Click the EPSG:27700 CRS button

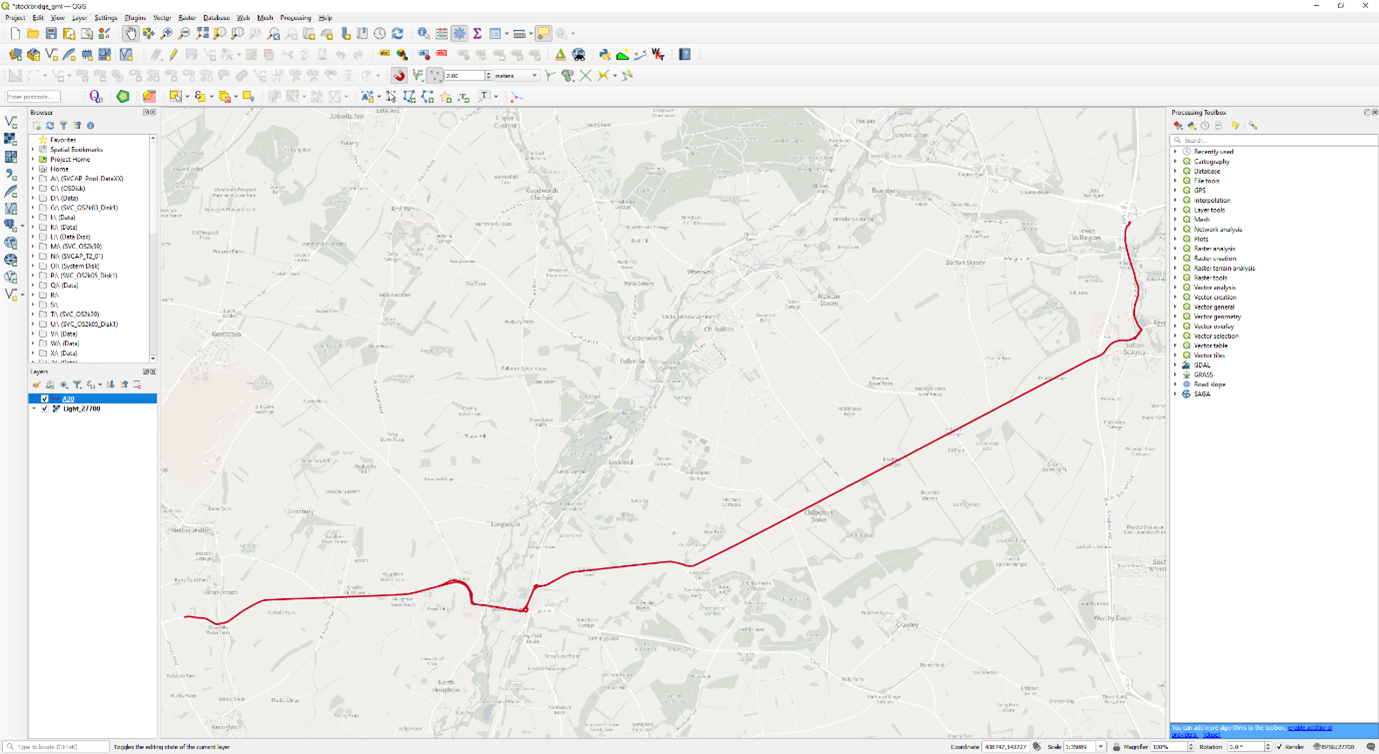1333,747
